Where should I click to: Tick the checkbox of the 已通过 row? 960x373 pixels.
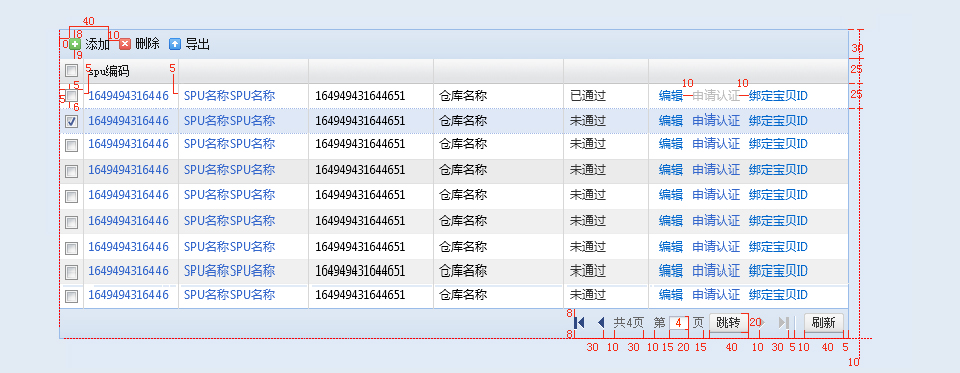72,96
